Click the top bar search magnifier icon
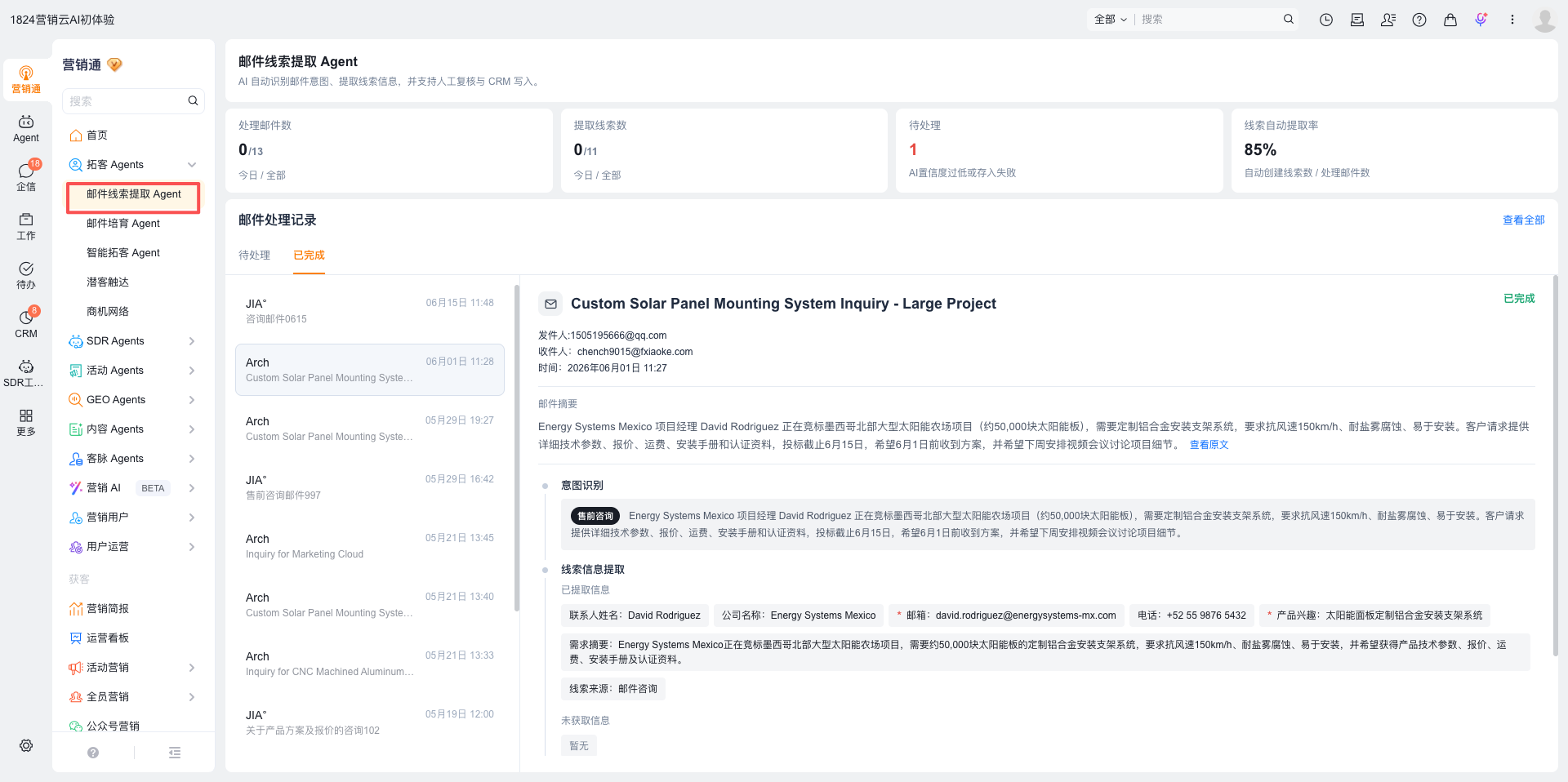The image size is (1568, 782). tap(1289, 19)
